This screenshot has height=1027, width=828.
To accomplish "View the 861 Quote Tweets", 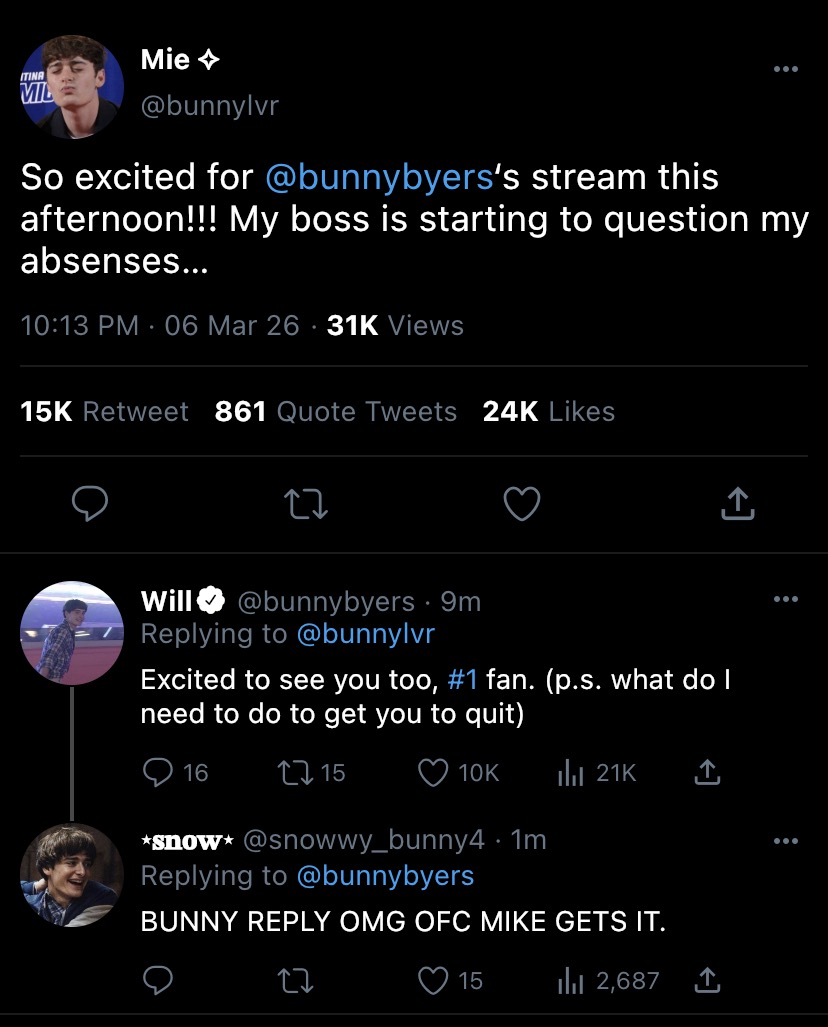I will pos(336,411).
